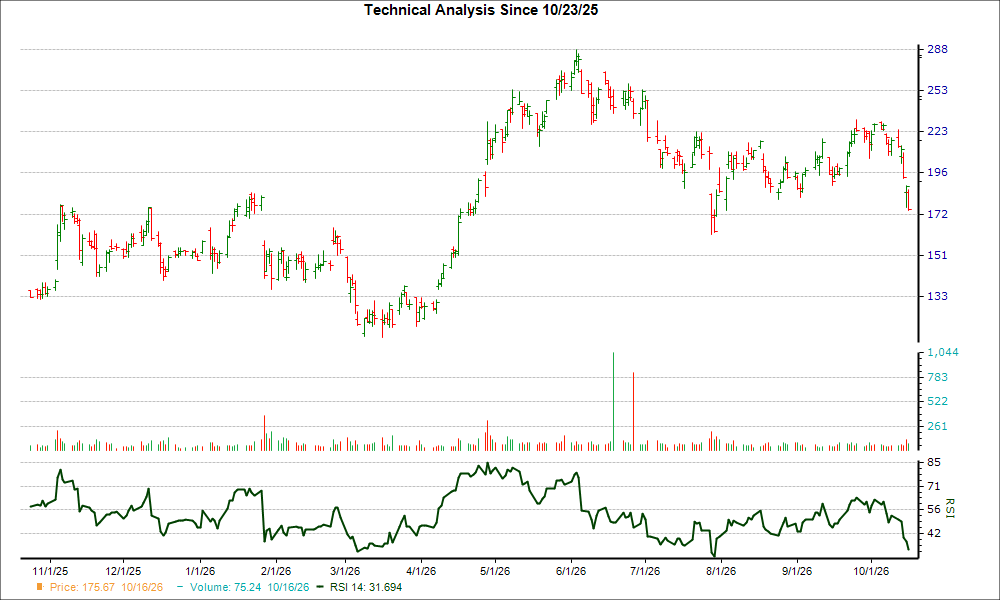The height and width of the screenshot is (600, 1000).
Task: Select the 133 price axis label
Action: pyautogui.click(x=937, y=296)
